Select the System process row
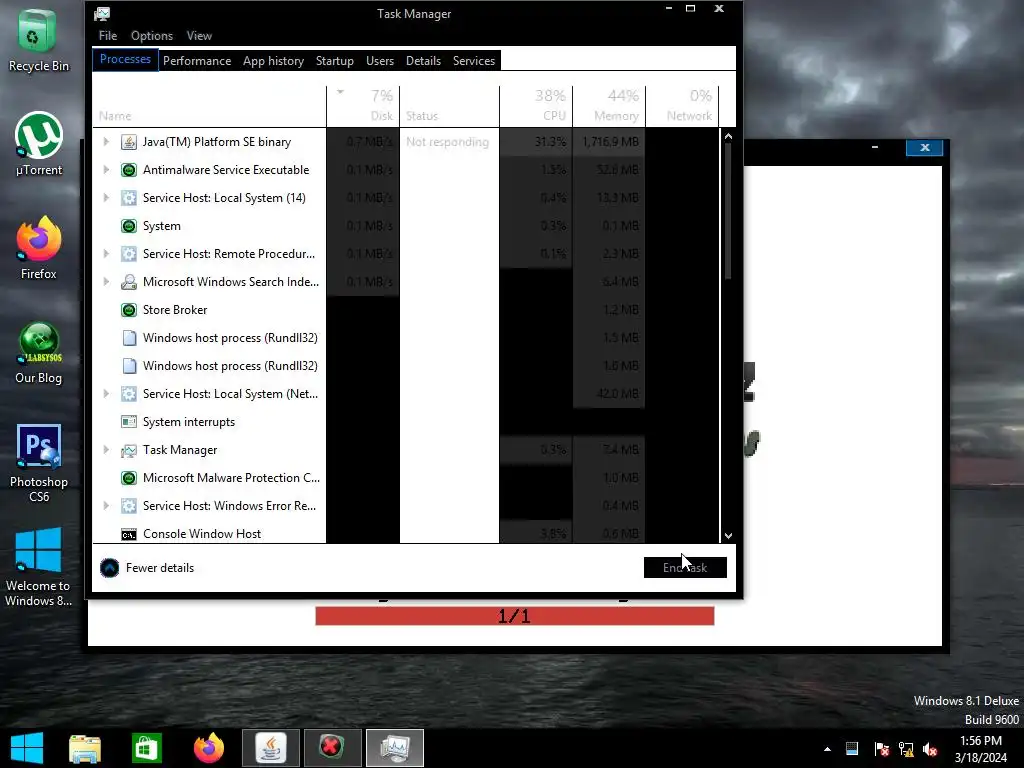Screen dimensions: 1024x768 coord(405,226)
